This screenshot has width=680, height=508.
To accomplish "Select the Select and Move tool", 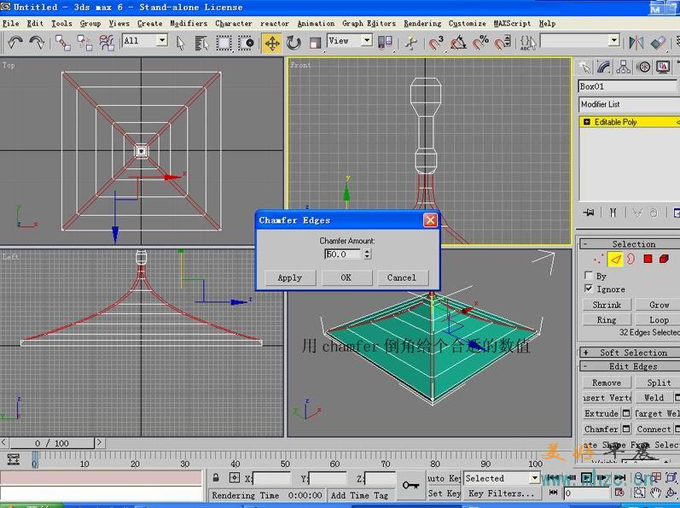I will (272, 43).
